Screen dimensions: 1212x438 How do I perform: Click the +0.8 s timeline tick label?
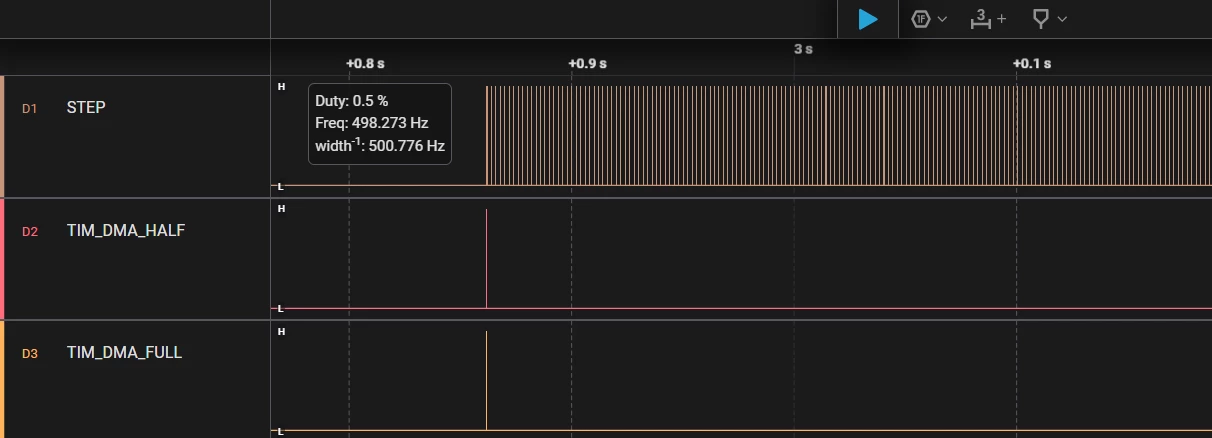click(365, 64)
